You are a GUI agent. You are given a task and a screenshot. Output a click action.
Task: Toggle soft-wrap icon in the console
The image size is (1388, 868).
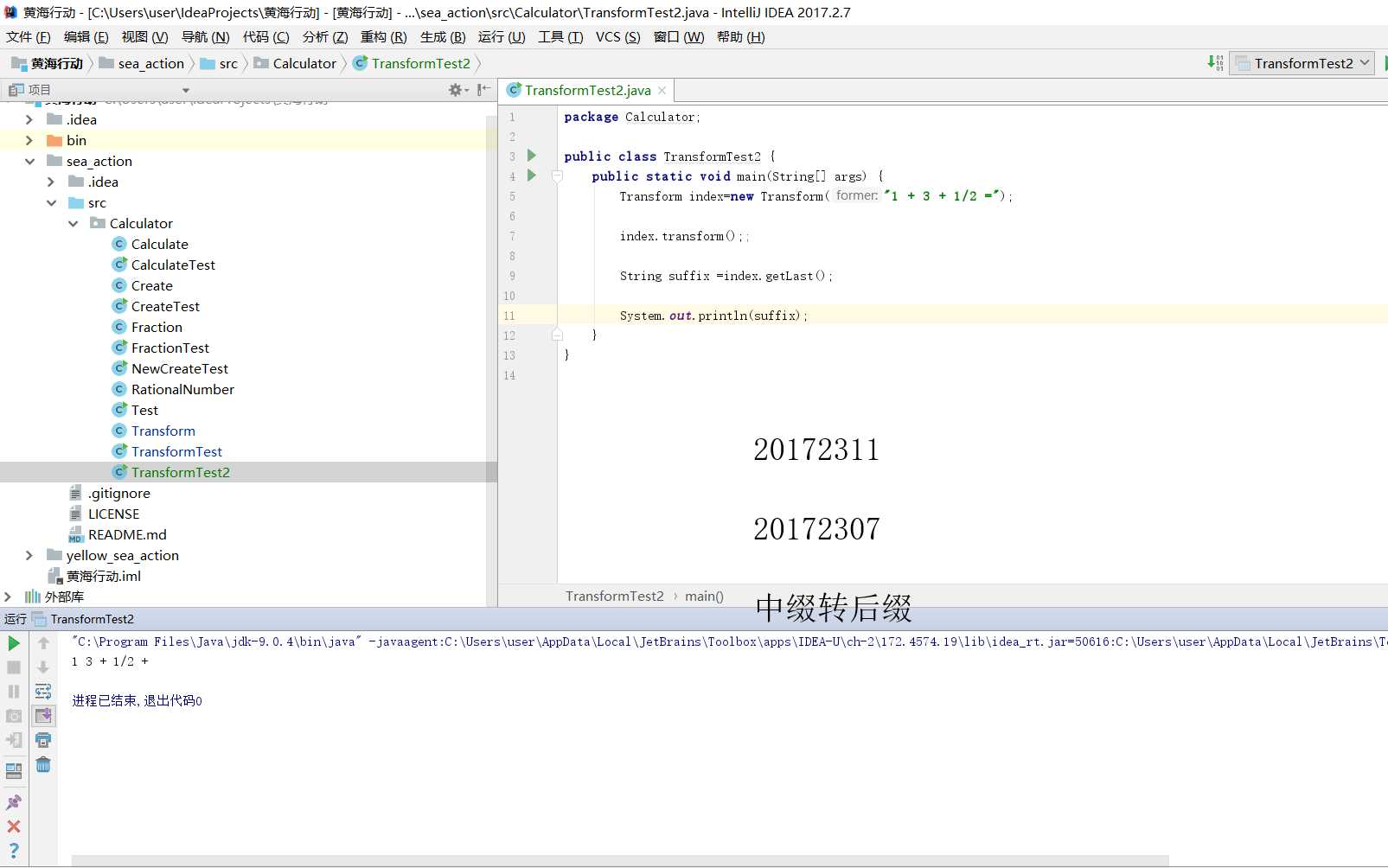[43, 692]
